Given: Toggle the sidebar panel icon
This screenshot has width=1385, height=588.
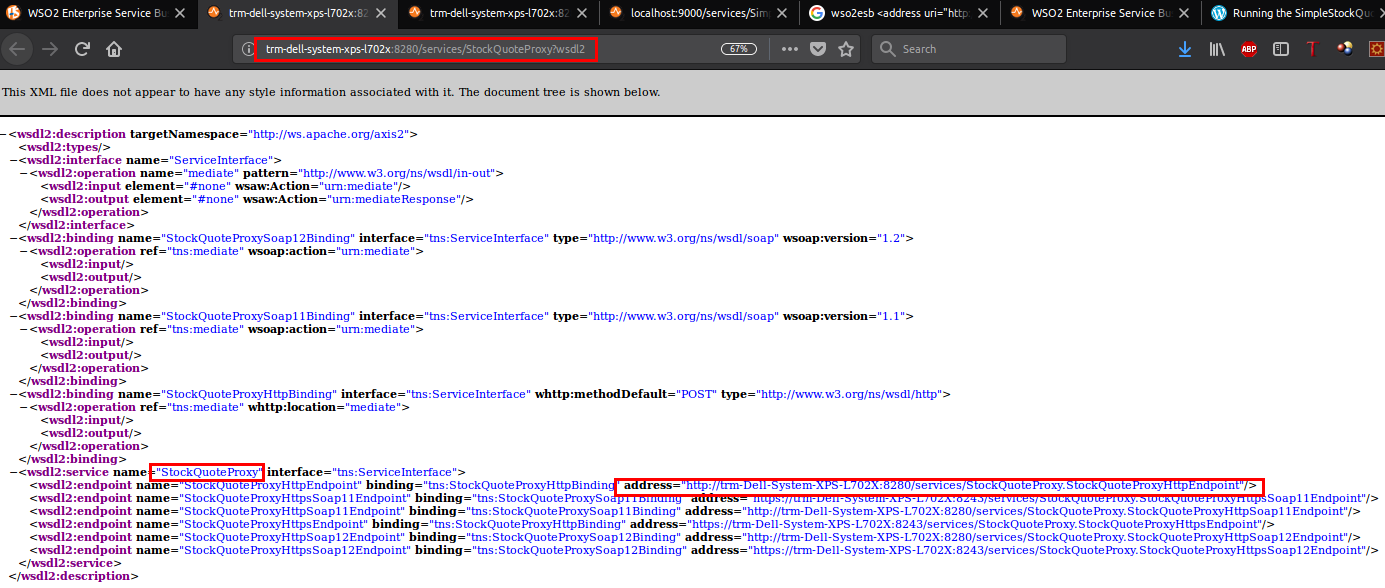Looking at the screenshot, I should point(1280,49).
